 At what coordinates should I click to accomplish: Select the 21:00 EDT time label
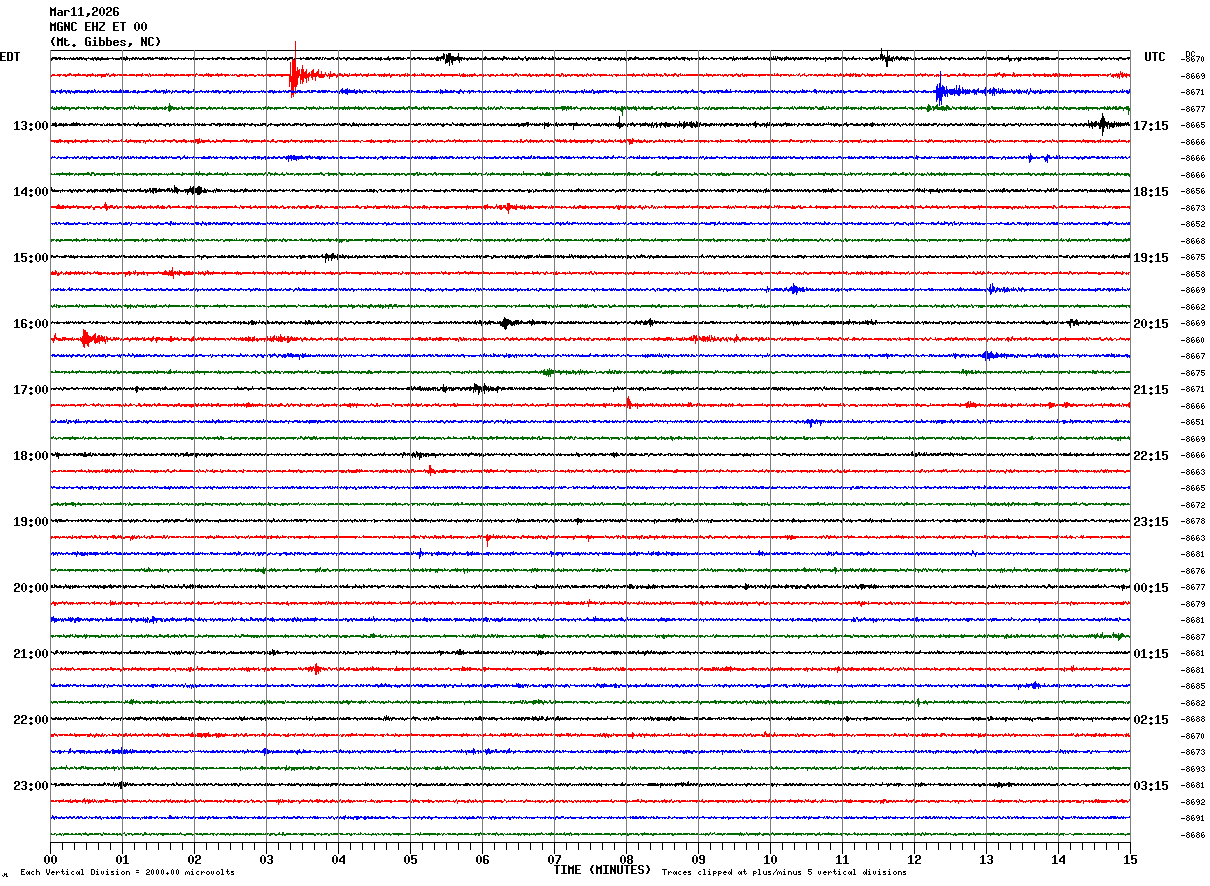[30, 654]
